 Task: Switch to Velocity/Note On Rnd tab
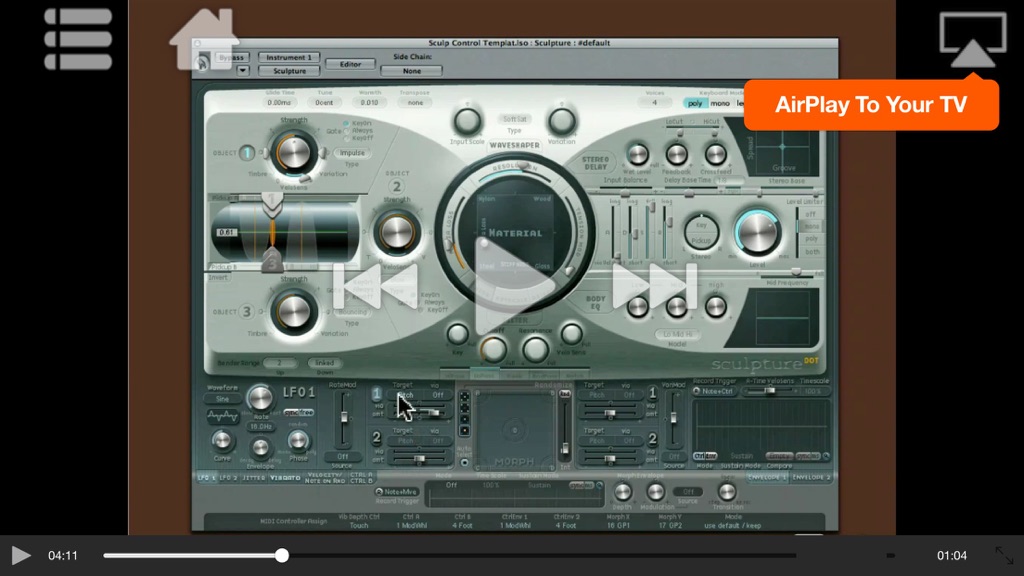tap(325, 478)
